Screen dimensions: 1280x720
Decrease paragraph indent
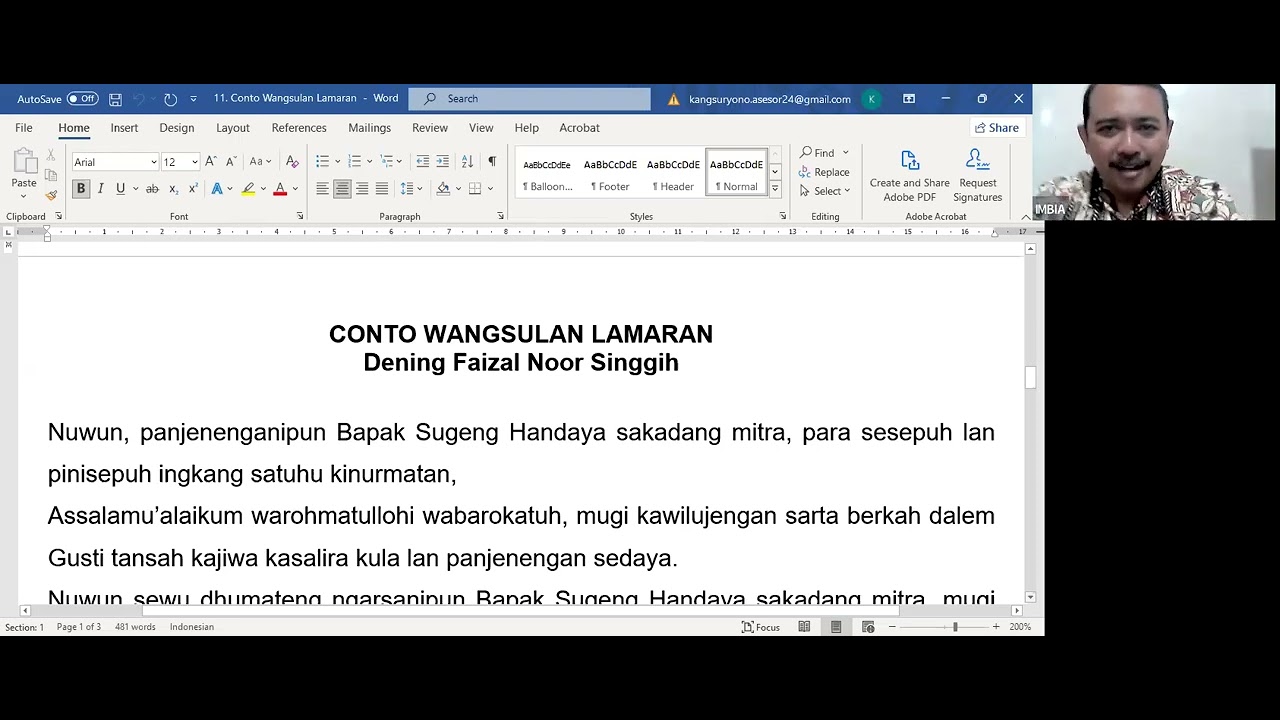422,161
